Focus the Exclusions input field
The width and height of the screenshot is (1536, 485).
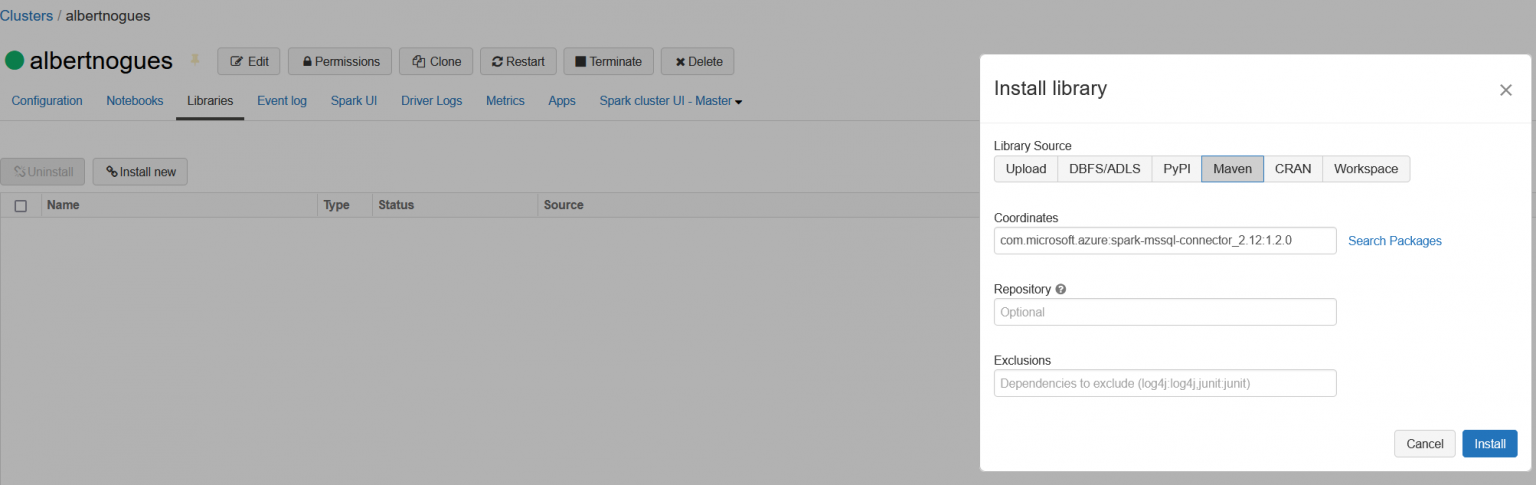coord(1164,384)
